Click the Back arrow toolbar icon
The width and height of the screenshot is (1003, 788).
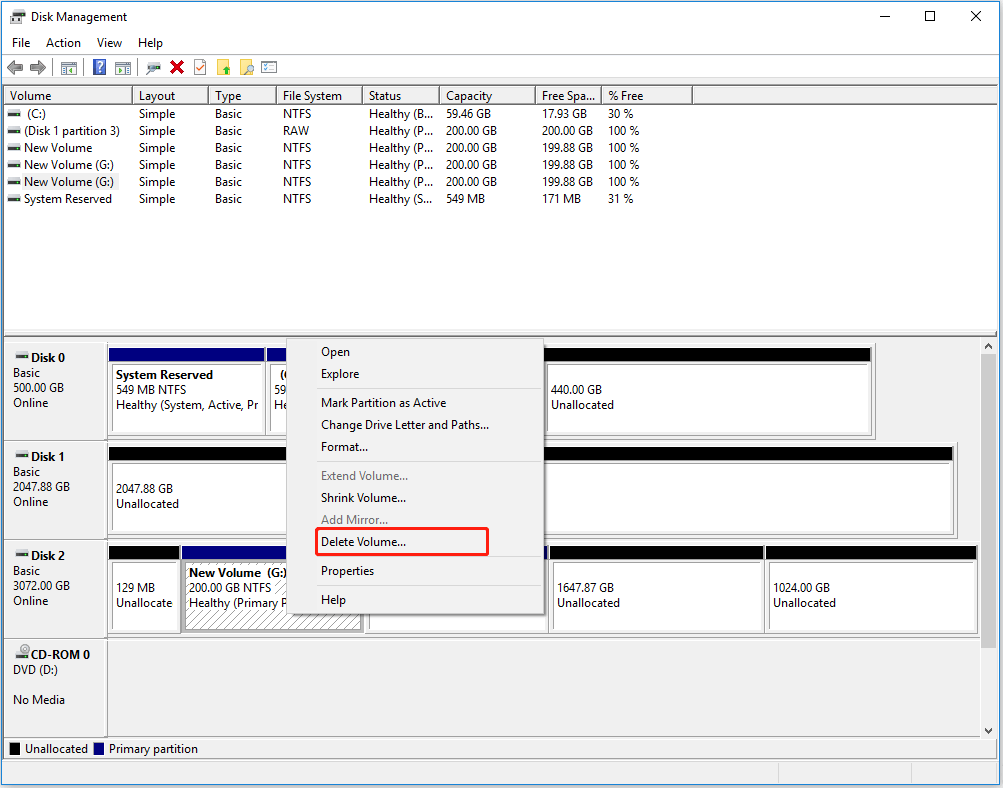(x=15, y=67)
